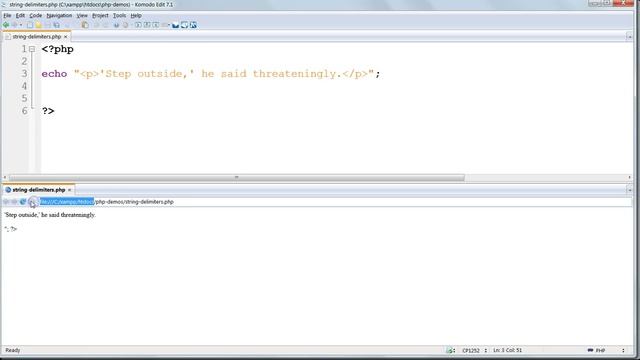Click the Paste clipboard toolbar icon
This screenshot has width=640, height=360.
coord(85,25)
